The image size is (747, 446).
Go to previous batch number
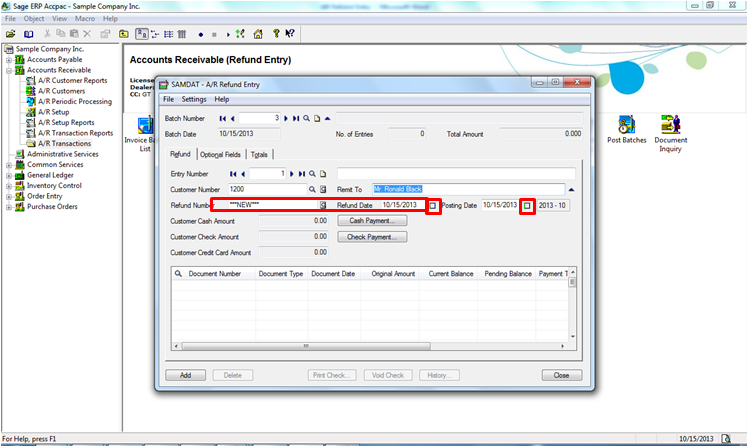232,118
